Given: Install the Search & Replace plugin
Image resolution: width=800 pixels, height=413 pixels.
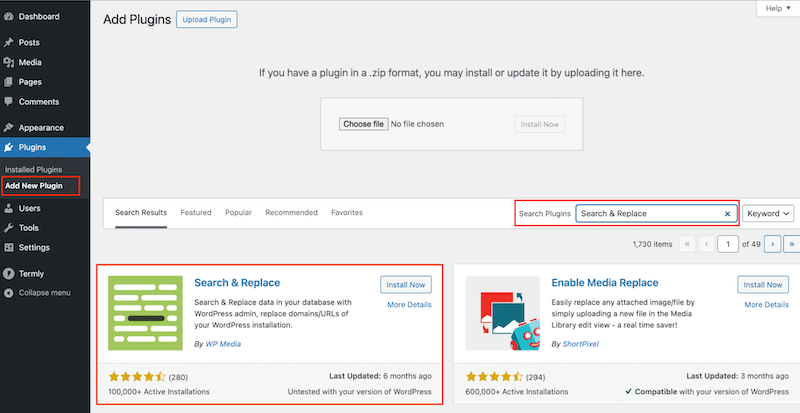Looking at the screenshot, I should pos(406,285).
